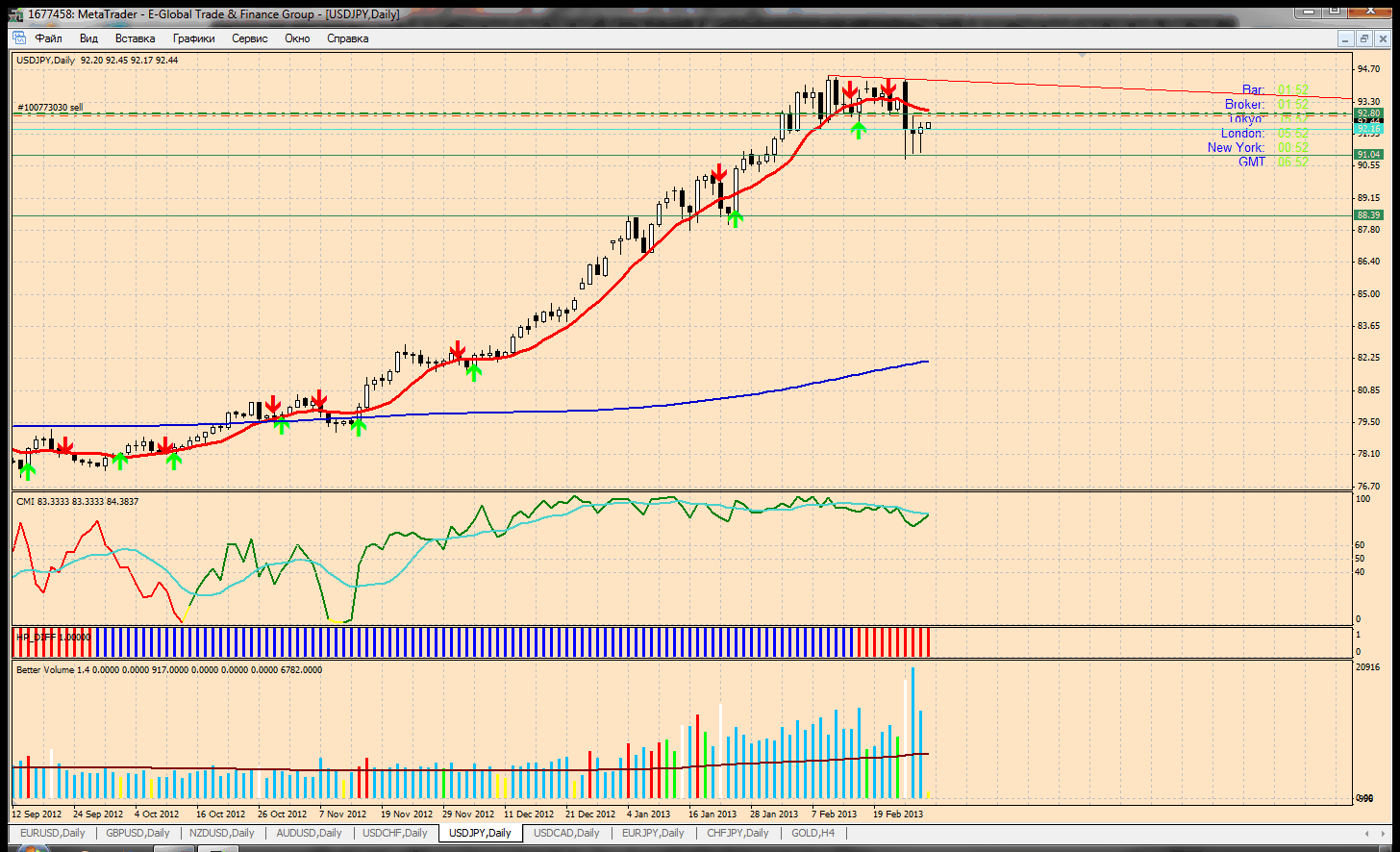Switch to the EURJPY,Daily chart tab

coord(653,833)
